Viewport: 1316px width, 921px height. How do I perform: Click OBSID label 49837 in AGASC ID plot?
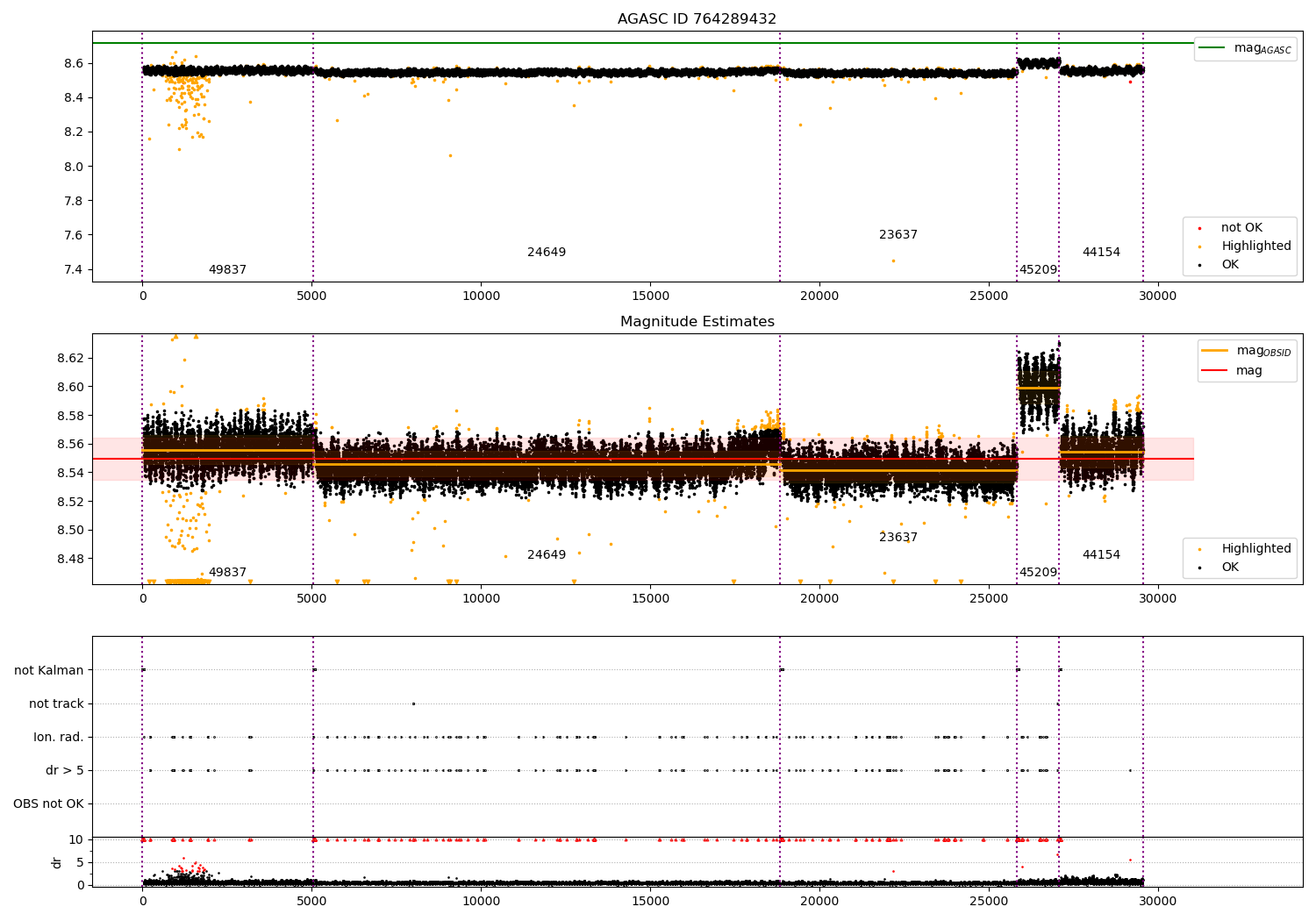227,270
